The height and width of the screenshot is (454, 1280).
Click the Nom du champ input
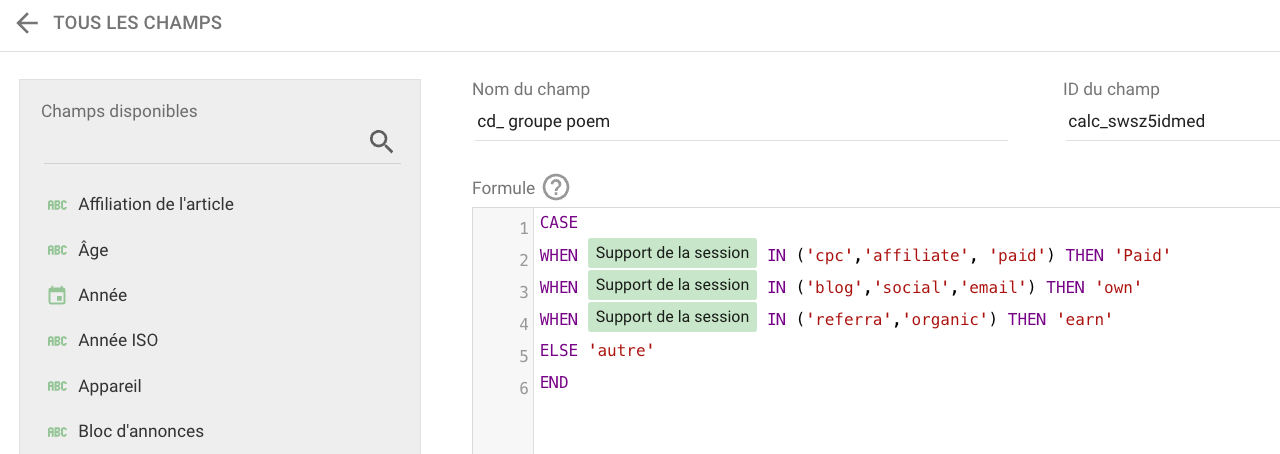click(739, 122)
